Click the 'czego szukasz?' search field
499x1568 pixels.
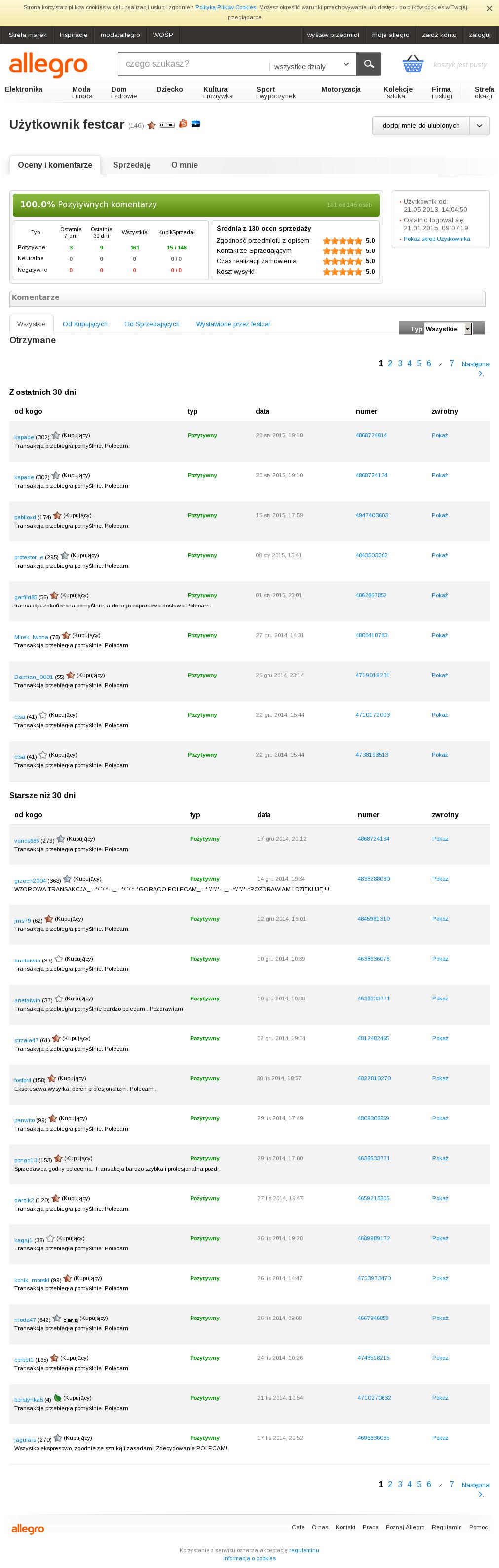pyautogui.click(x=193, y=64)
